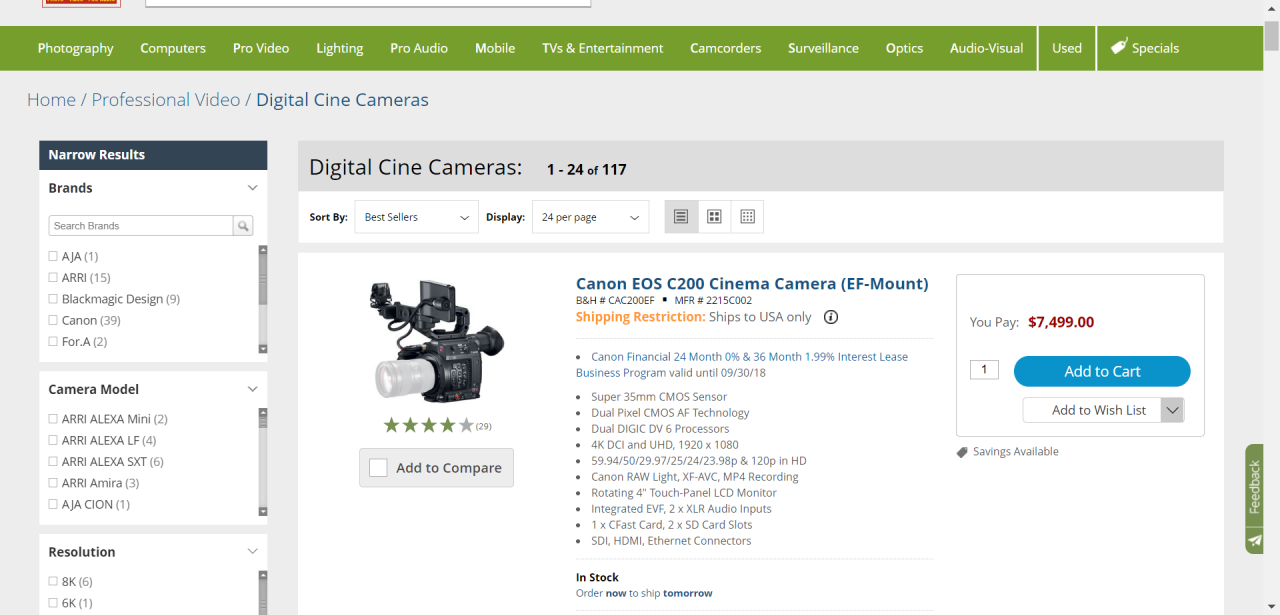Click the Add to Cart button

(1102, 371)
